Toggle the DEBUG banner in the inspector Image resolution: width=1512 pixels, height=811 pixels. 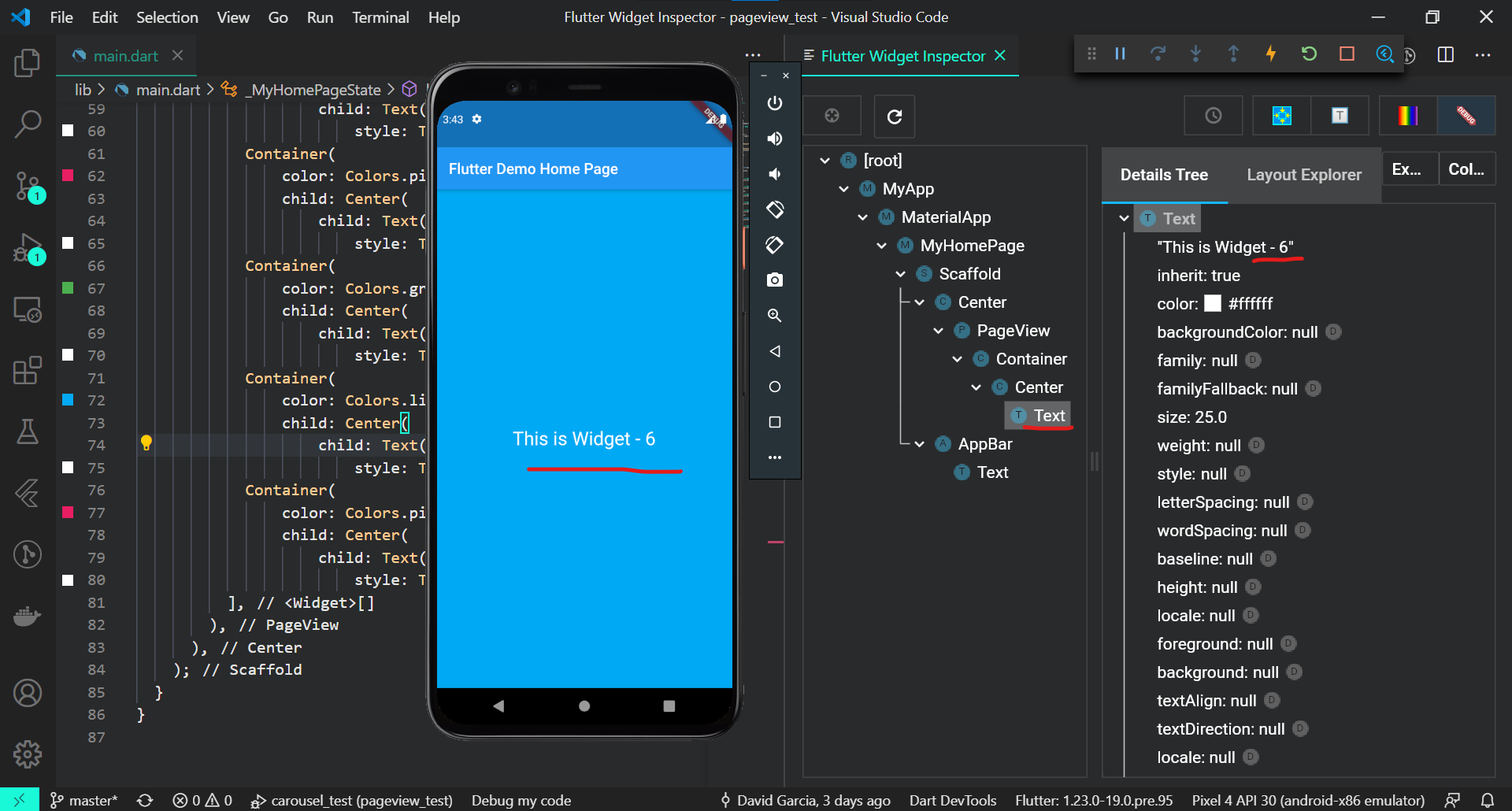(x=1466, y=116)
